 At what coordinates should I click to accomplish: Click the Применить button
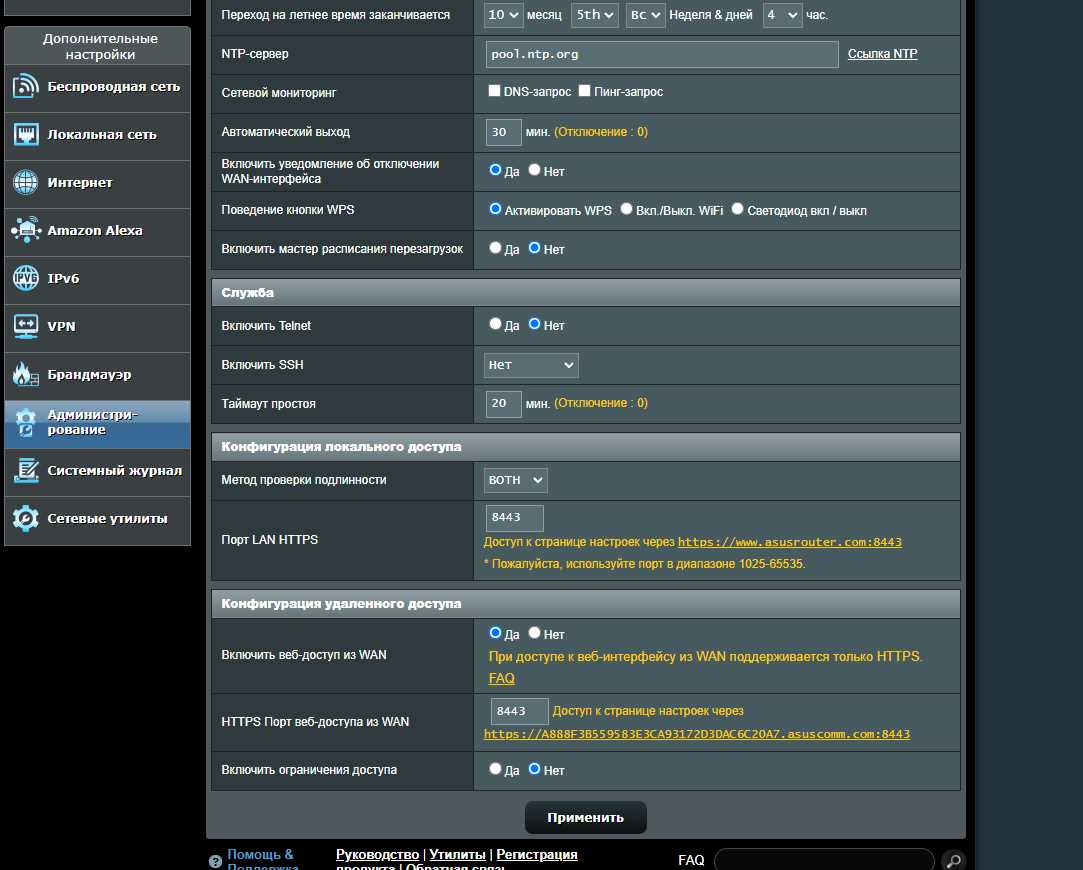(x=586, y=818)
